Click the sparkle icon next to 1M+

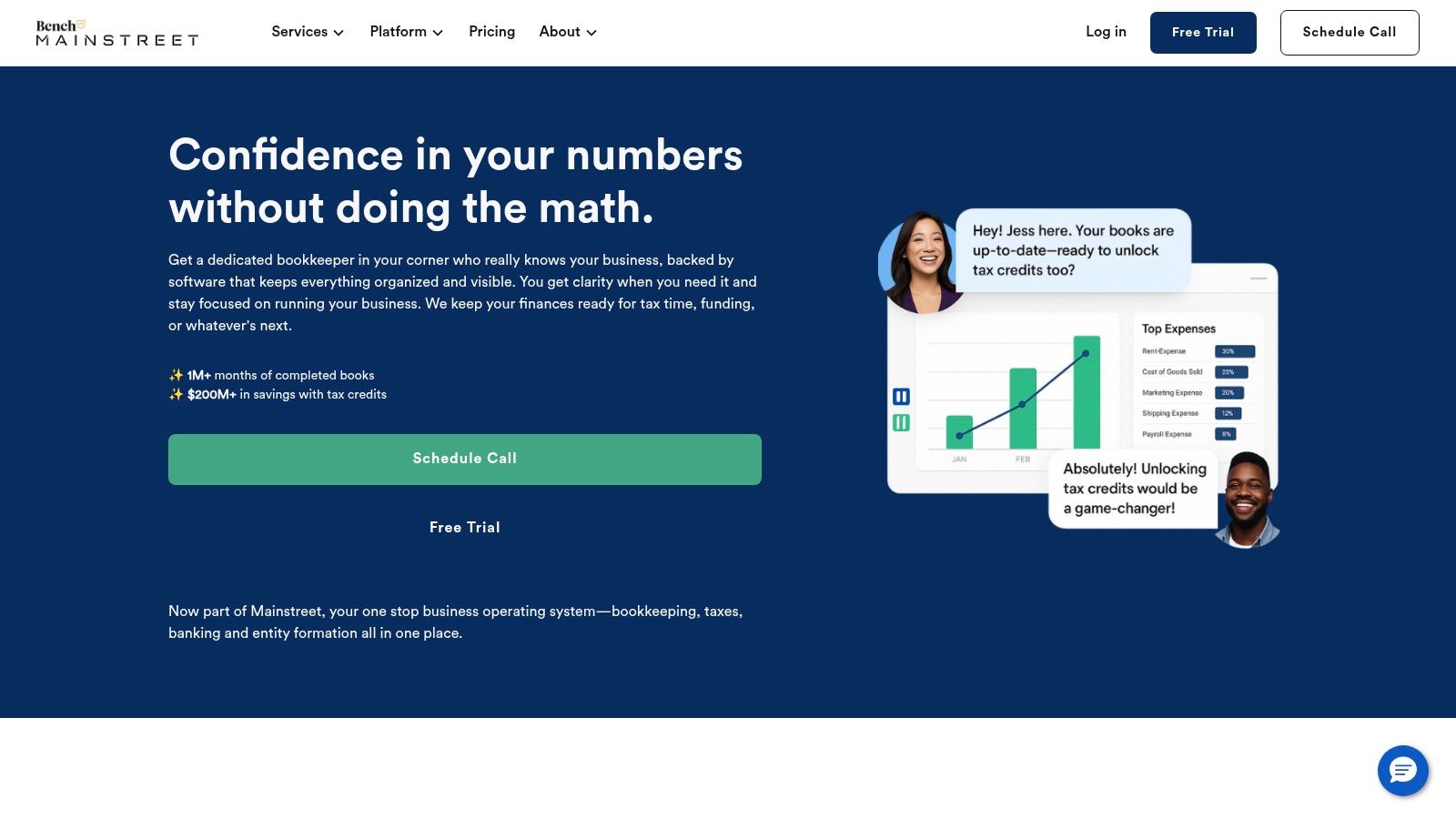tap(176, 375)
